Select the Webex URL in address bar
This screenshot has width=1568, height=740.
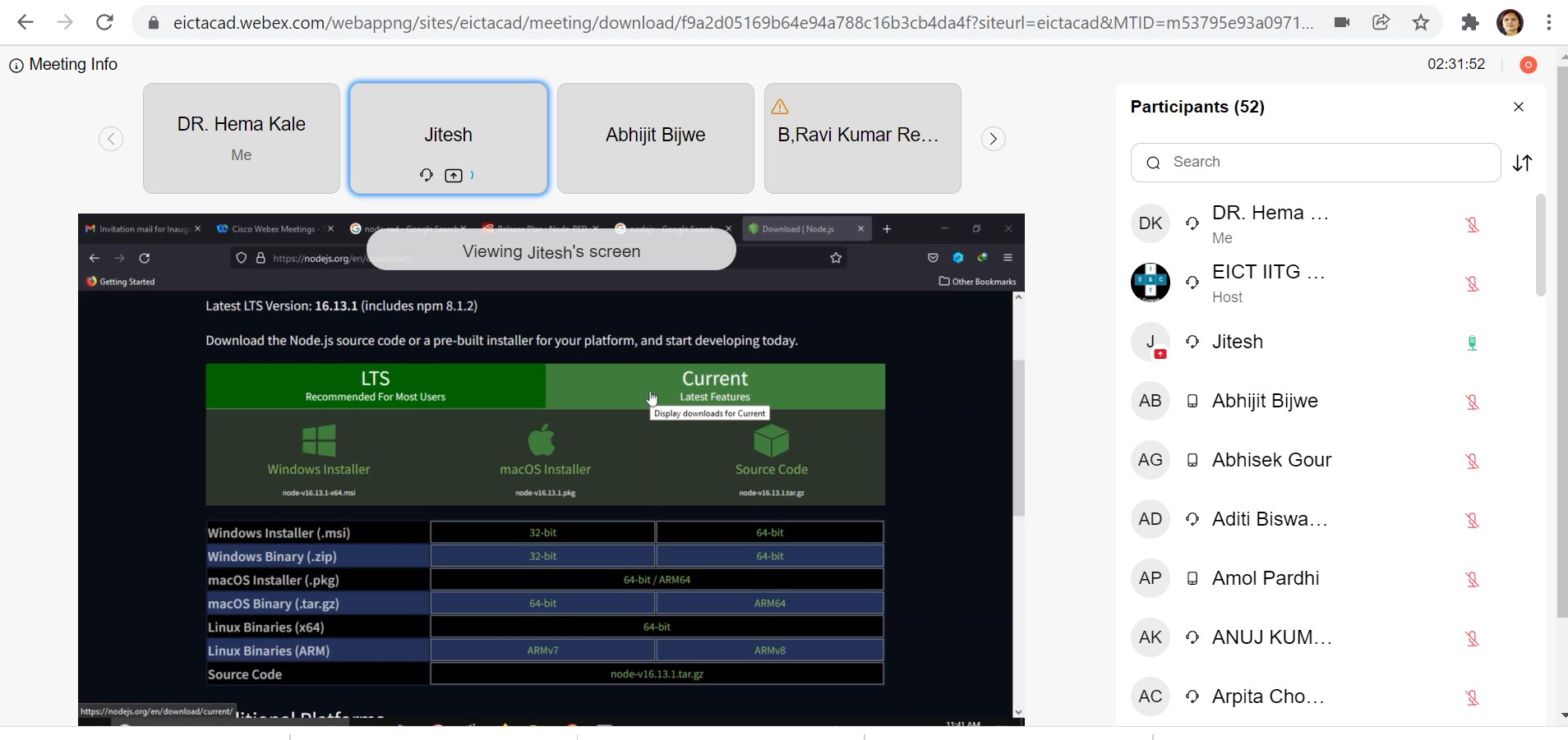[x=743, y=23]
